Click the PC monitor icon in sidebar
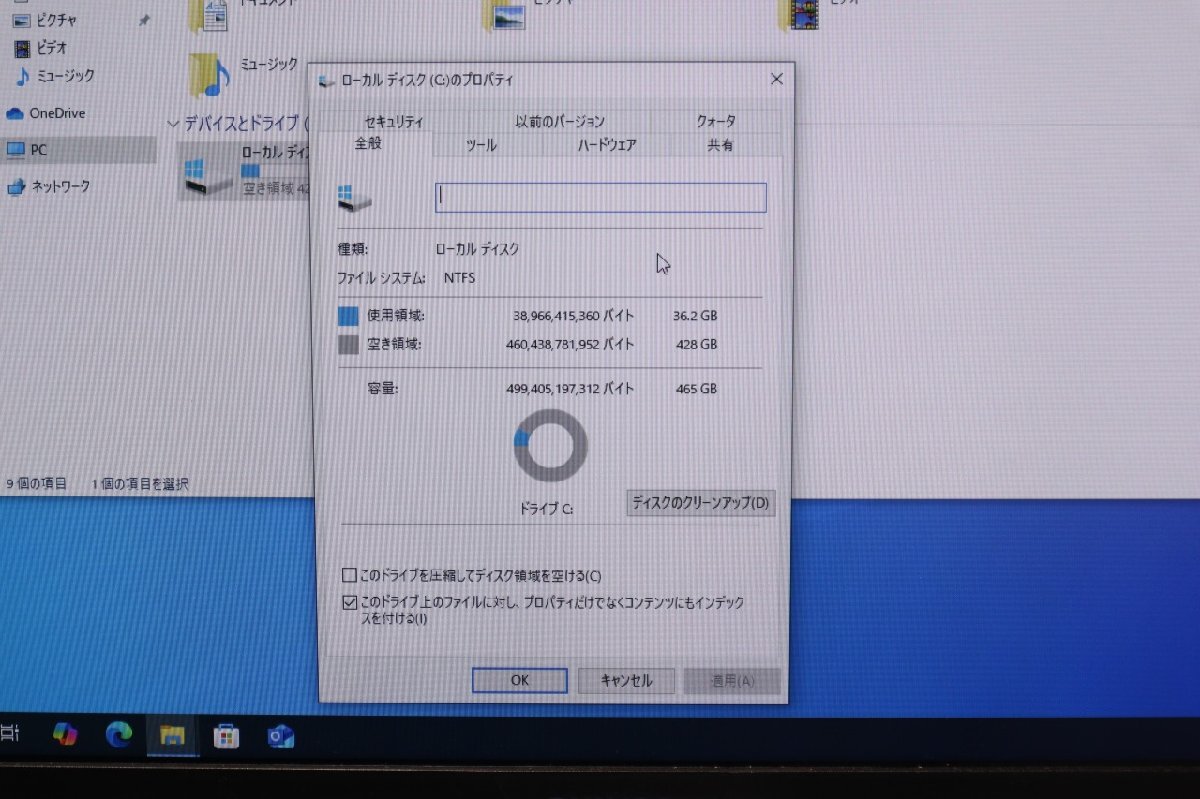Viewport: 1200px width, 799px height. (15, 150)
